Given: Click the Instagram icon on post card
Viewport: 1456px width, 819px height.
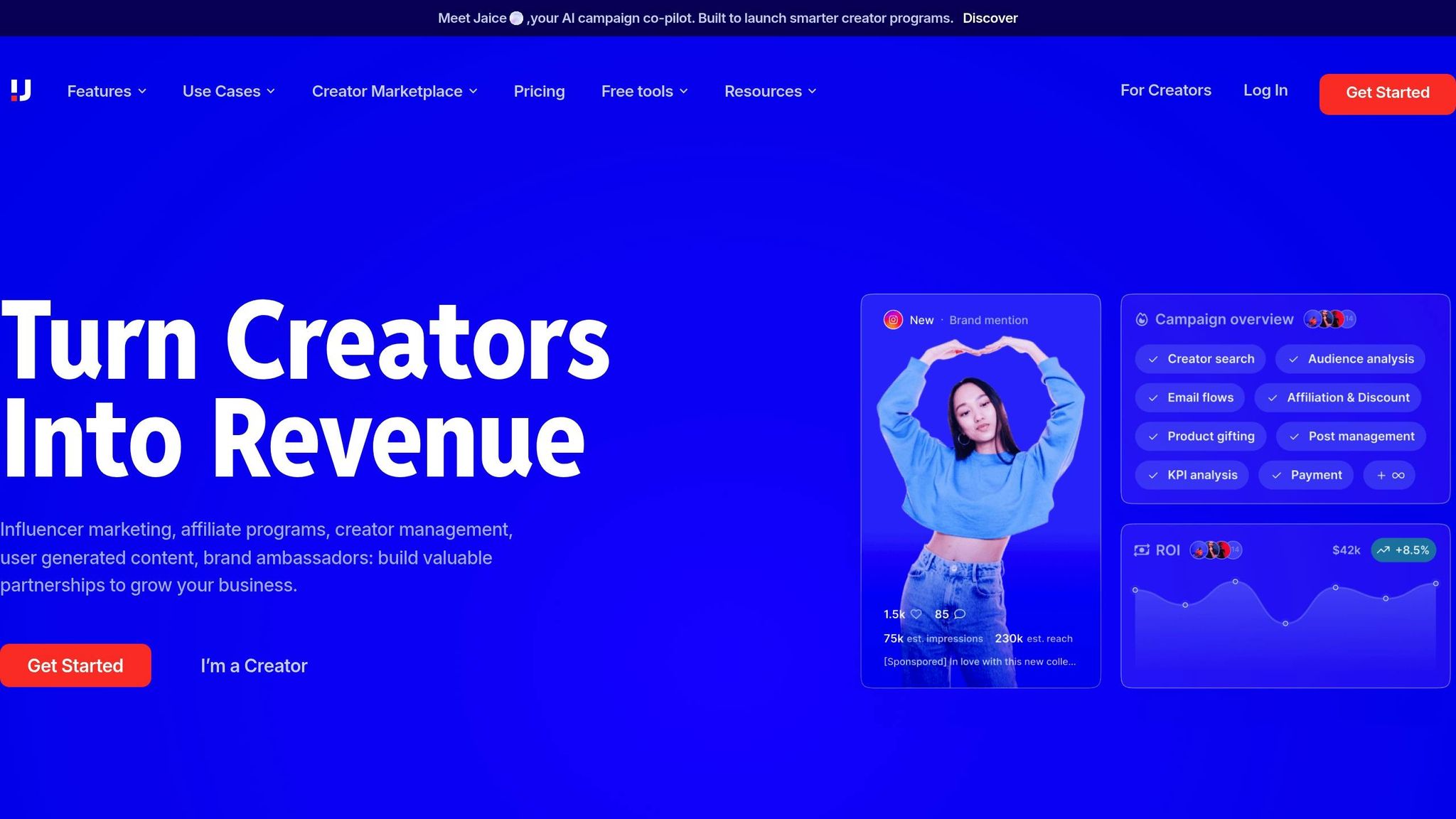Looking at the screenshot, I should click(x=893, y=320).
